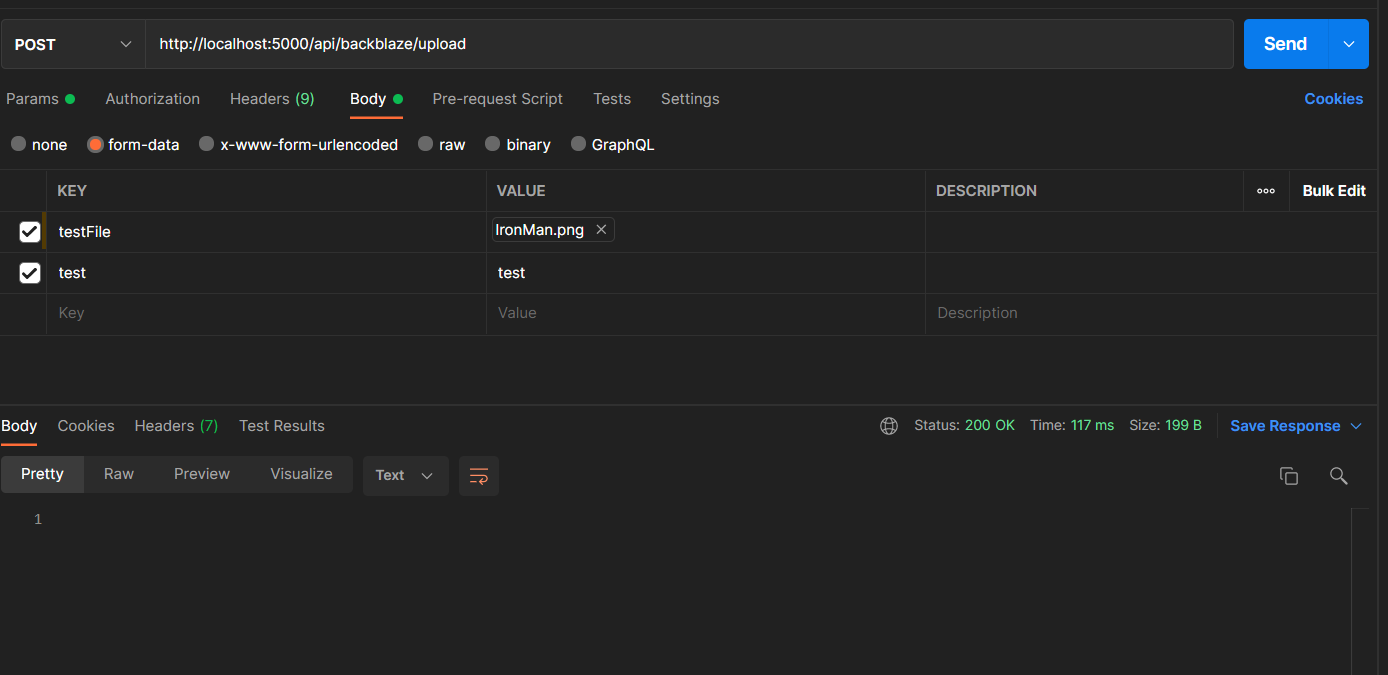1388x675 pixels.
Task: Open the Authorization tab
Action: pos(153,99)
